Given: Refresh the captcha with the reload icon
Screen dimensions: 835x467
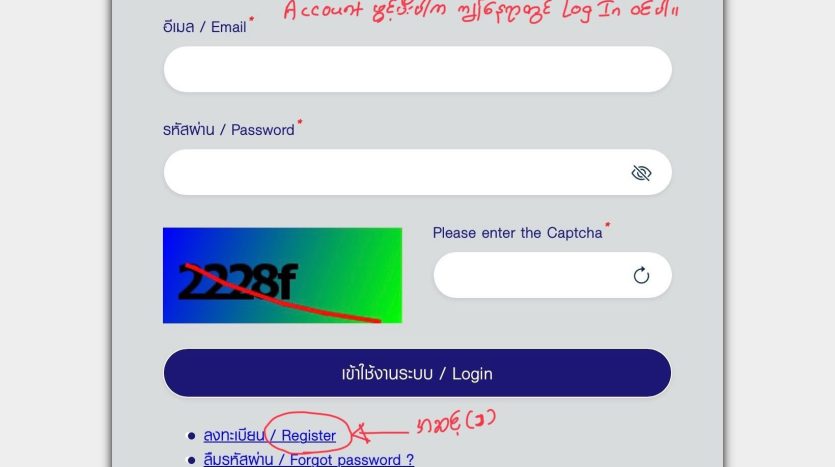Looking at the screenshot, I should click(641, 275).
